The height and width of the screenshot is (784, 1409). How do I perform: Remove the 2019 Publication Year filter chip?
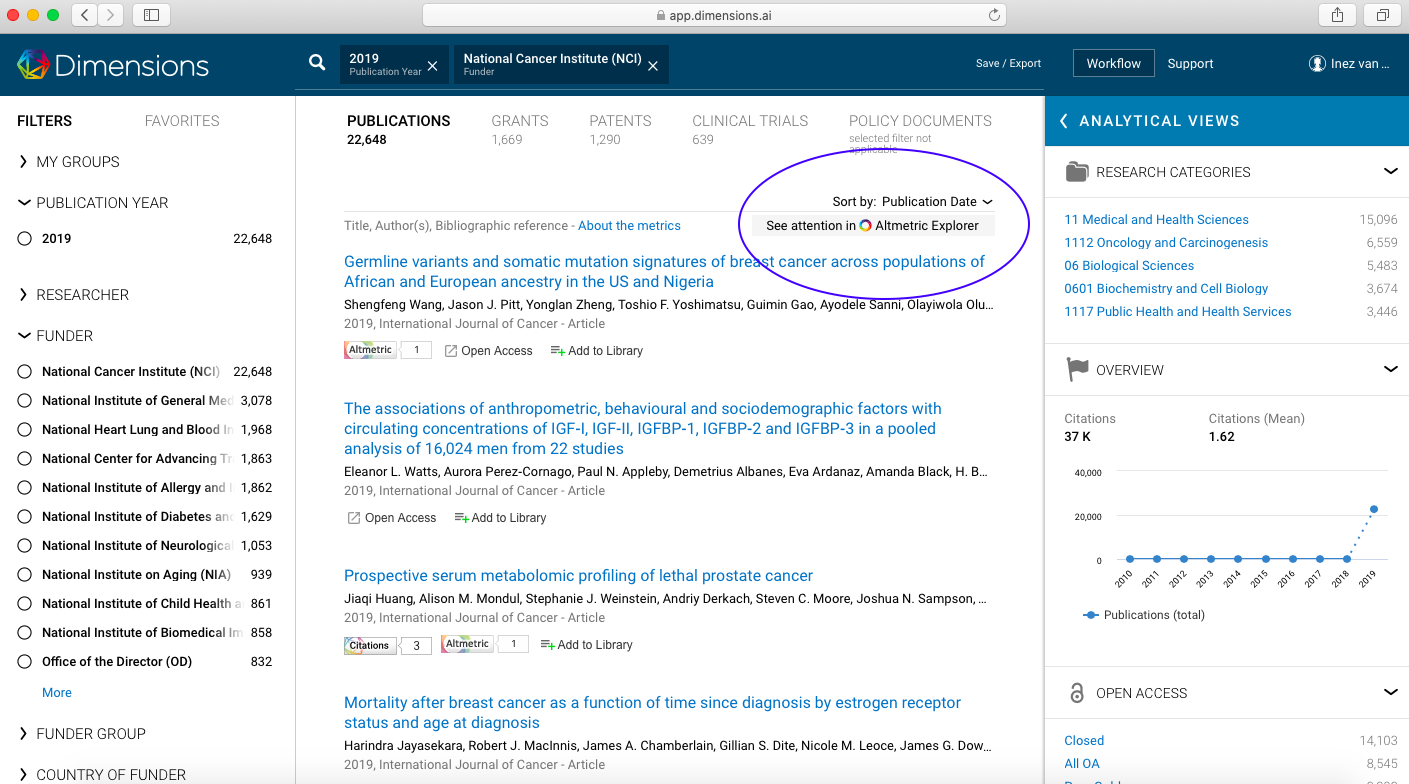pyautogui.click(x=432, y=63)
